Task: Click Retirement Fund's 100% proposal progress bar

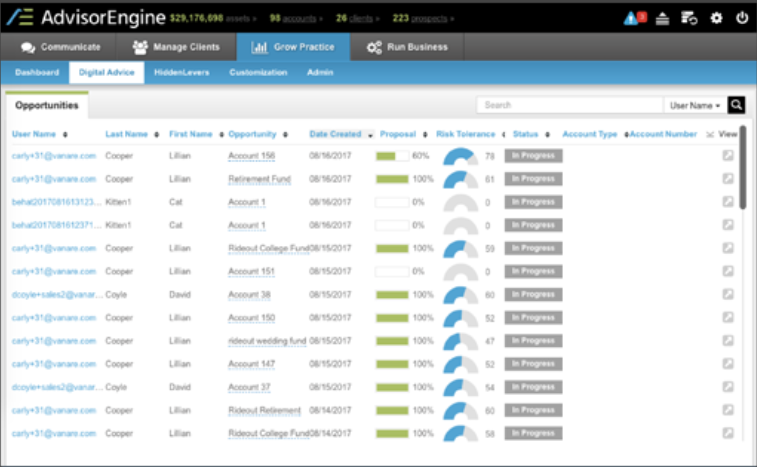Action: [x=392, y=179]
